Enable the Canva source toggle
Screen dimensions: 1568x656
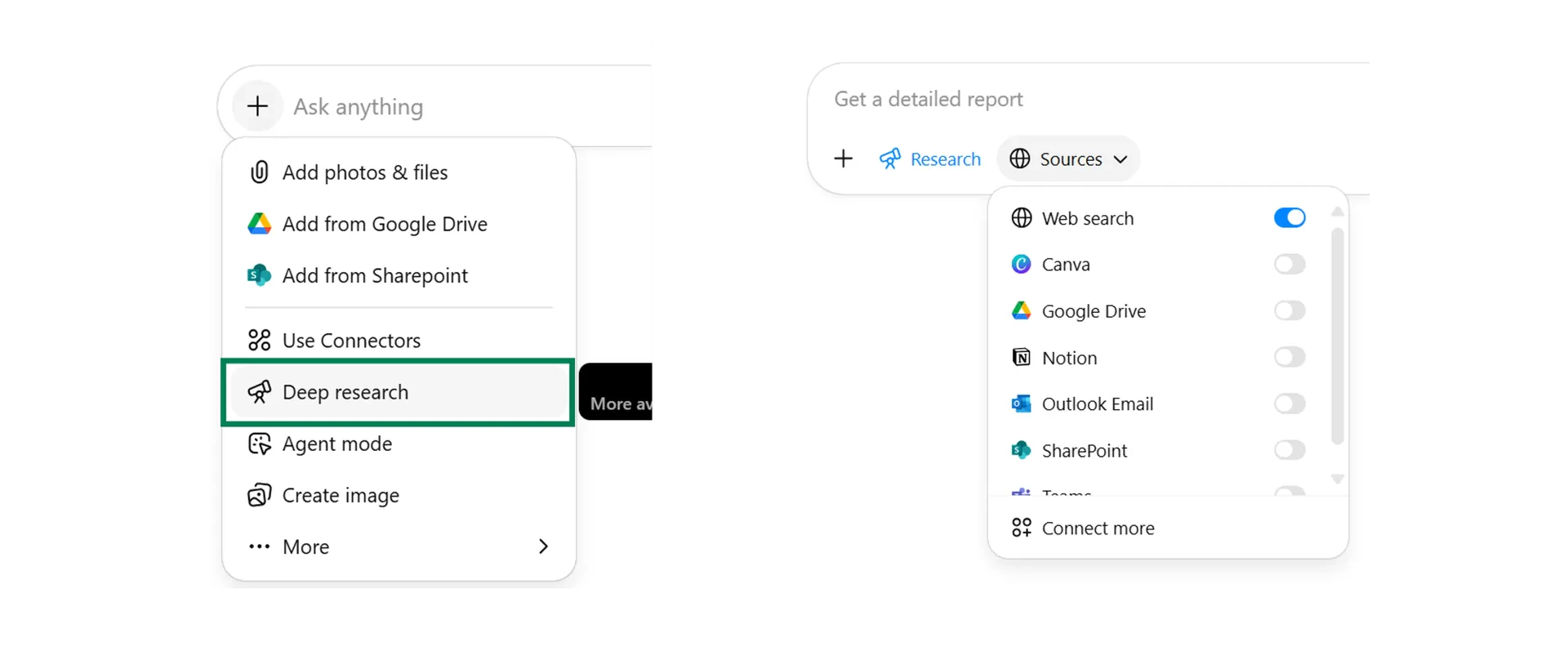(x=1289, y=264)
